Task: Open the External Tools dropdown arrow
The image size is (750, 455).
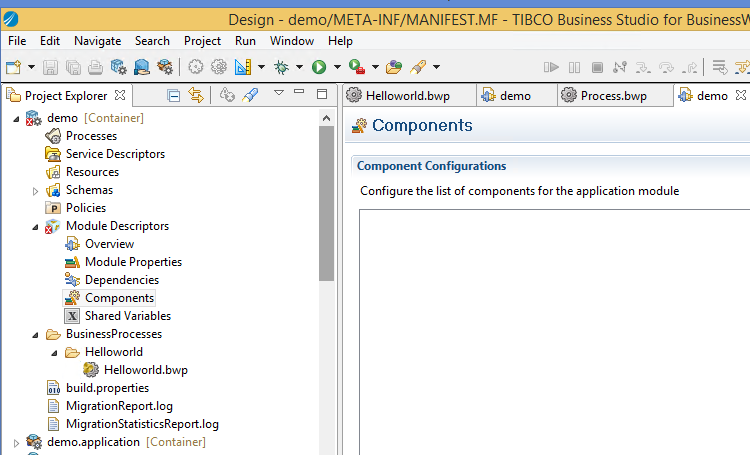Action: pos(375,67)
